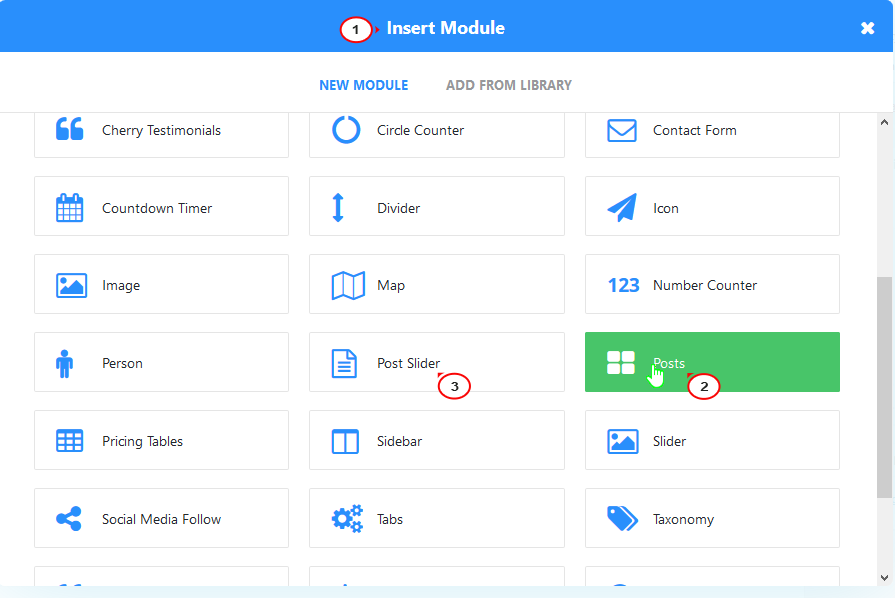Close the Insert Module dialog

point(868,28)
